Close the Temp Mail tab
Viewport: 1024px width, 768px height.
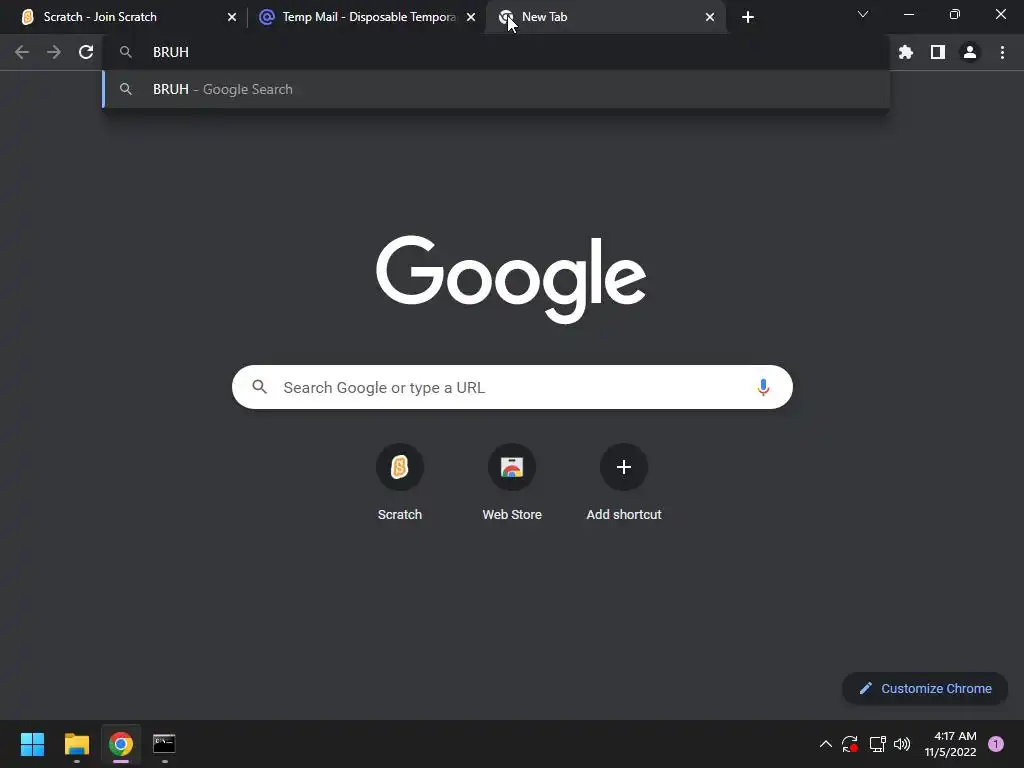tap(471, 17)
